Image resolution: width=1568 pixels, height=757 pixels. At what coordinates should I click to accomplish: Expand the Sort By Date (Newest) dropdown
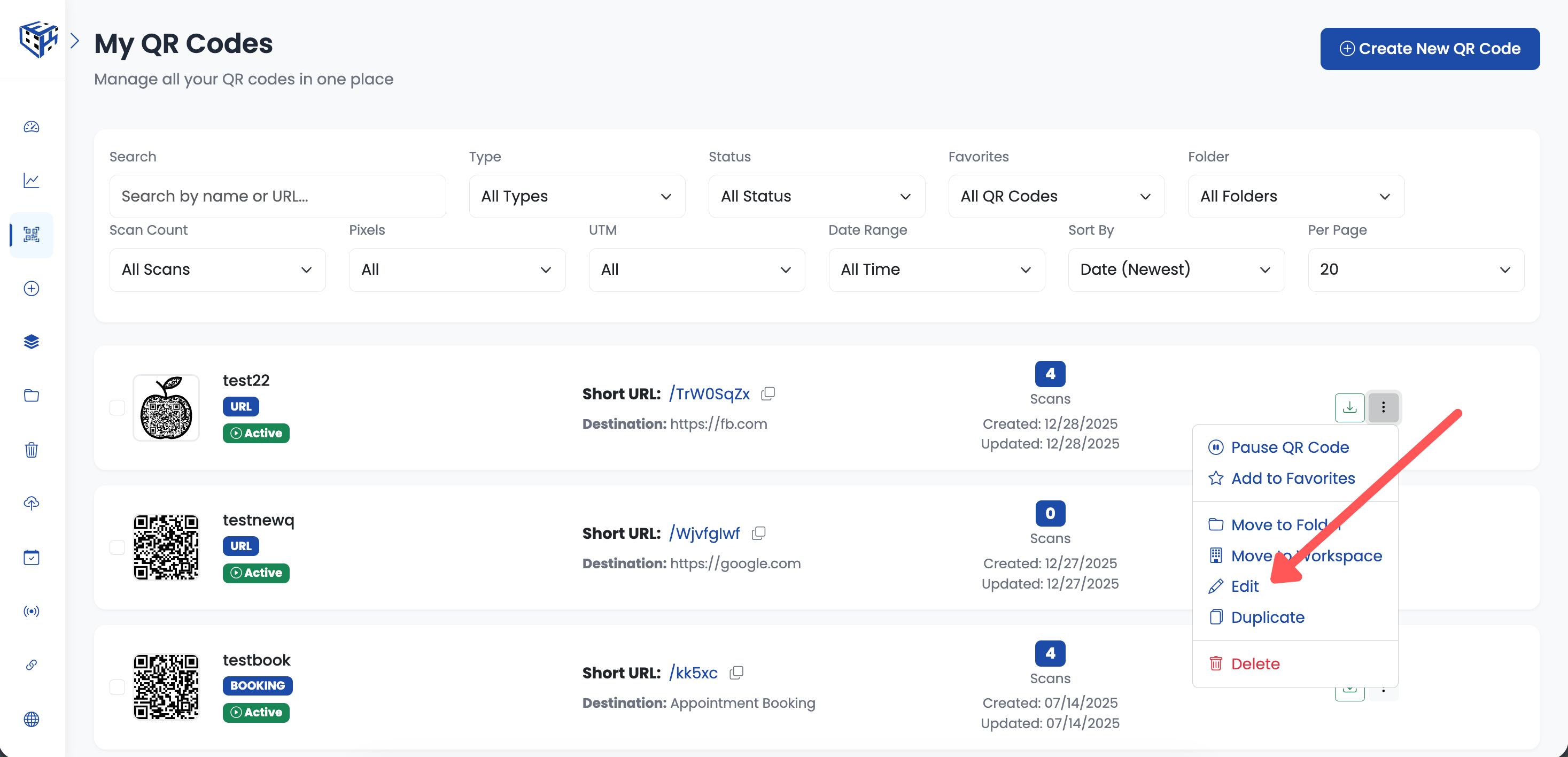click(x=1175, y=269)
